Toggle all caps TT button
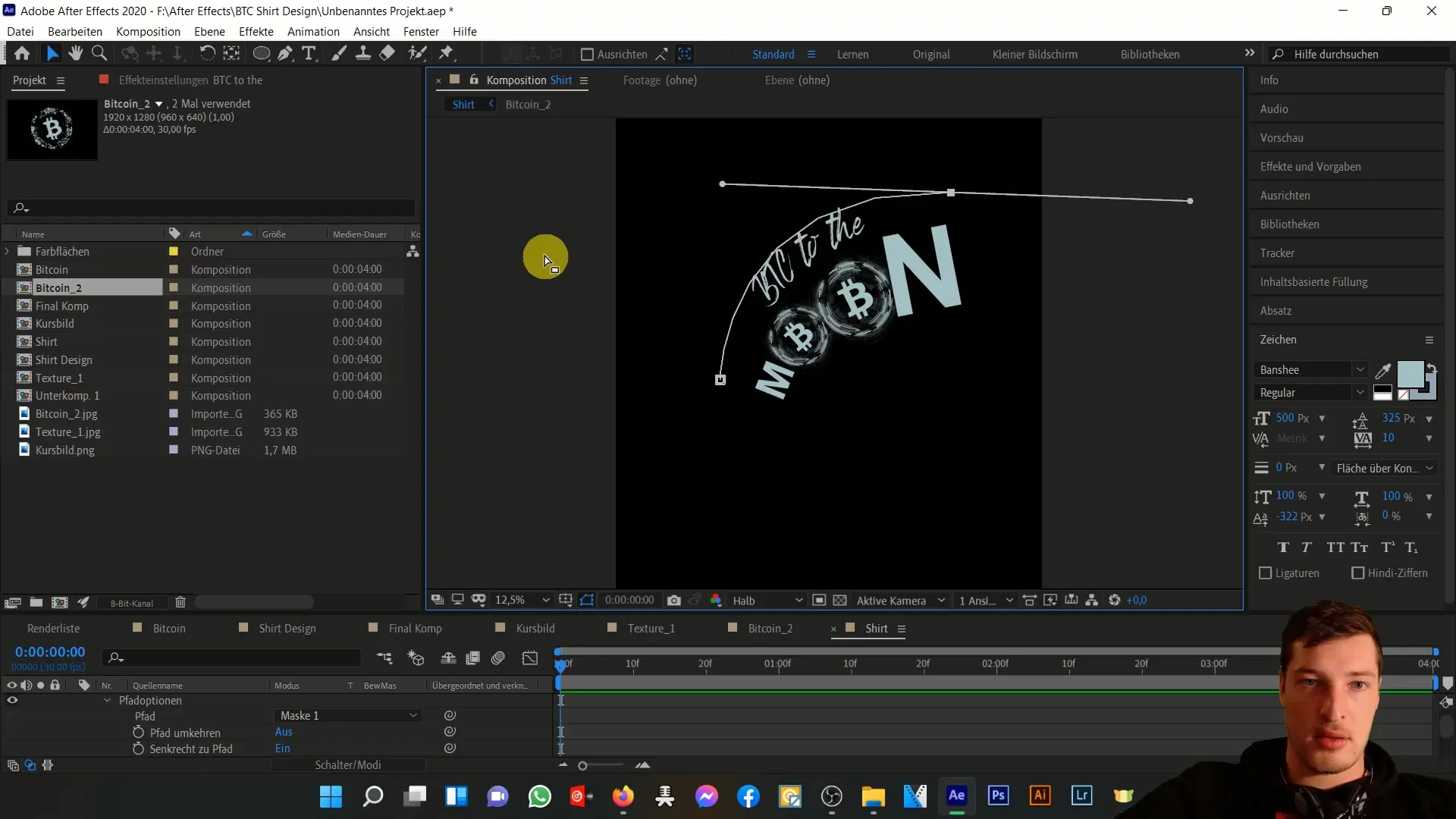Viewport: 1456px width, 819px height. (1335, 548)
